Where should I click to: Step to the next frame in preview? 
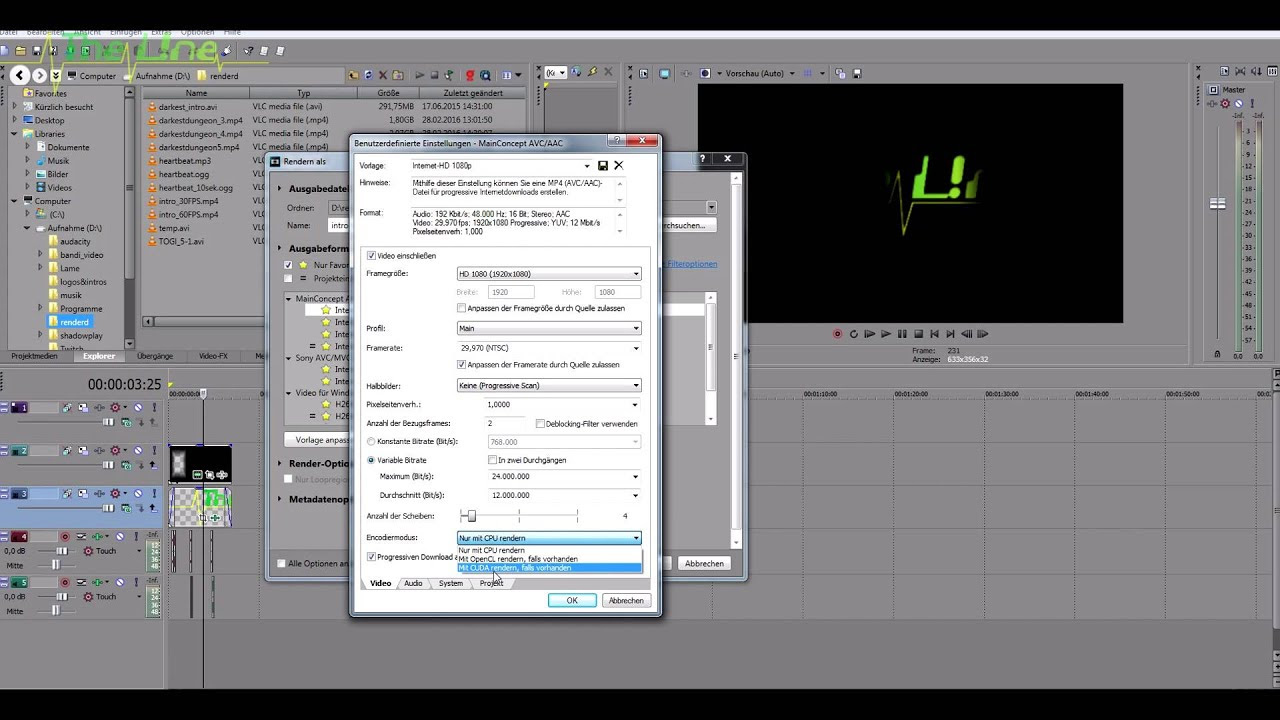982,334
